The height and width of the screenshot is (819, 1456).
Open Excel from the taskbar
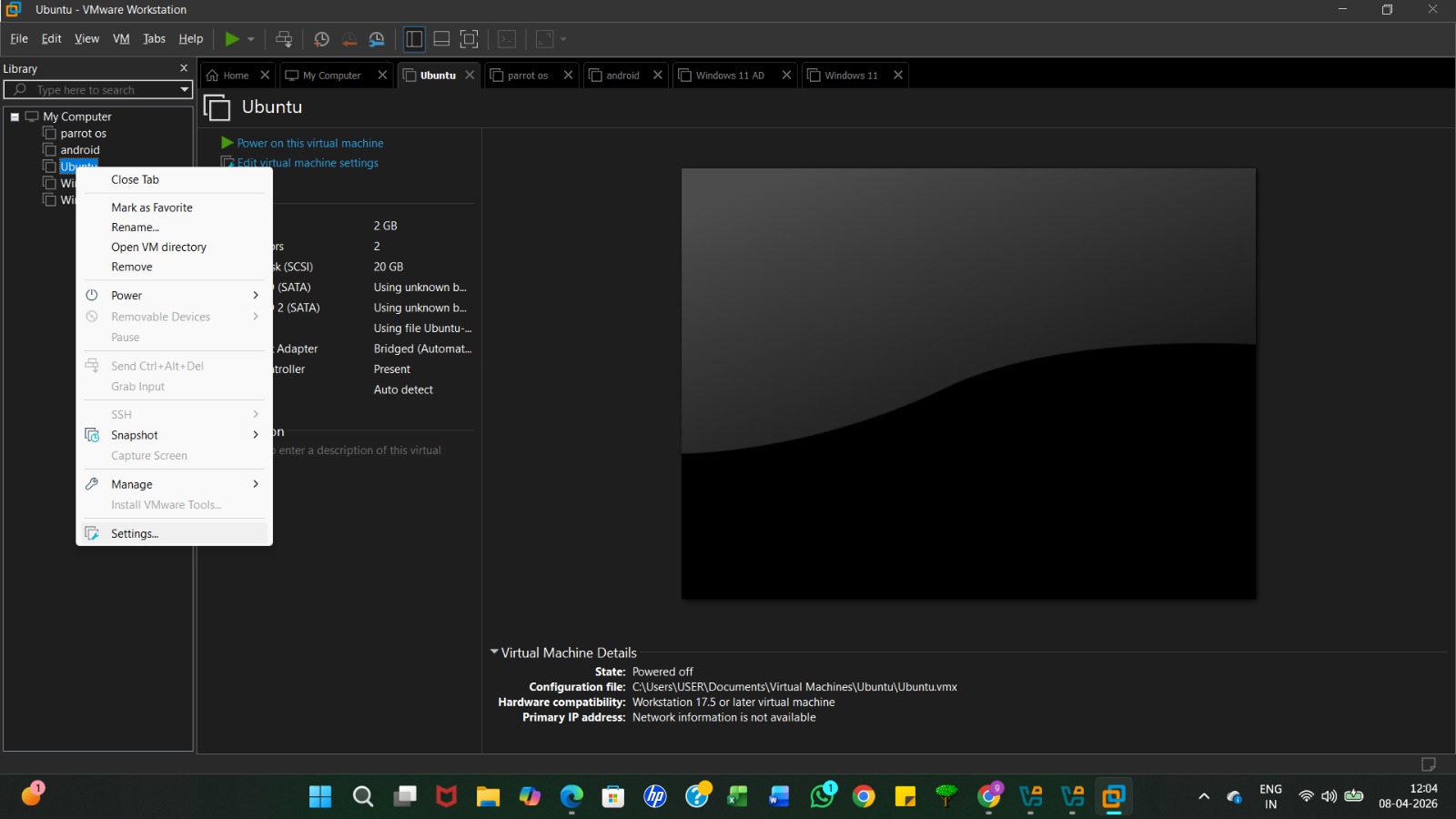(x=737, y=797)
